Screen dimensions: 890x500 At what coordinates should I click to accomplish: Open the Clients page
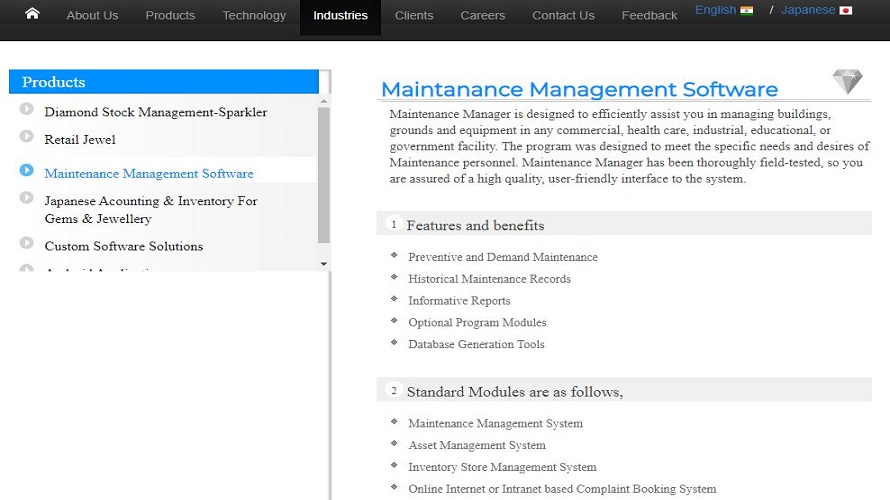[x=414, y=15]
